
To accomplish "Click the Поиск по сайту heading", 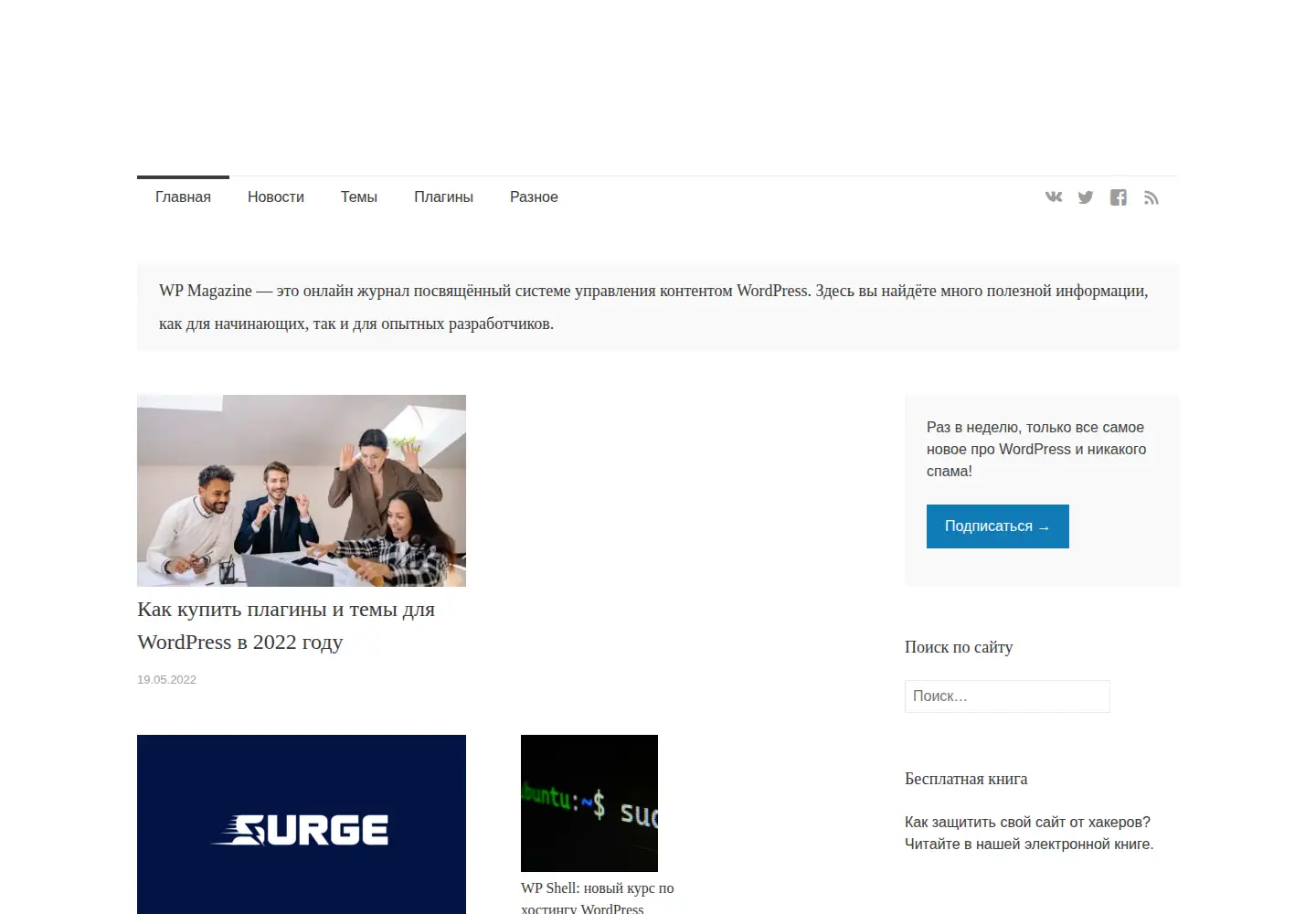I will pos(959,647).
